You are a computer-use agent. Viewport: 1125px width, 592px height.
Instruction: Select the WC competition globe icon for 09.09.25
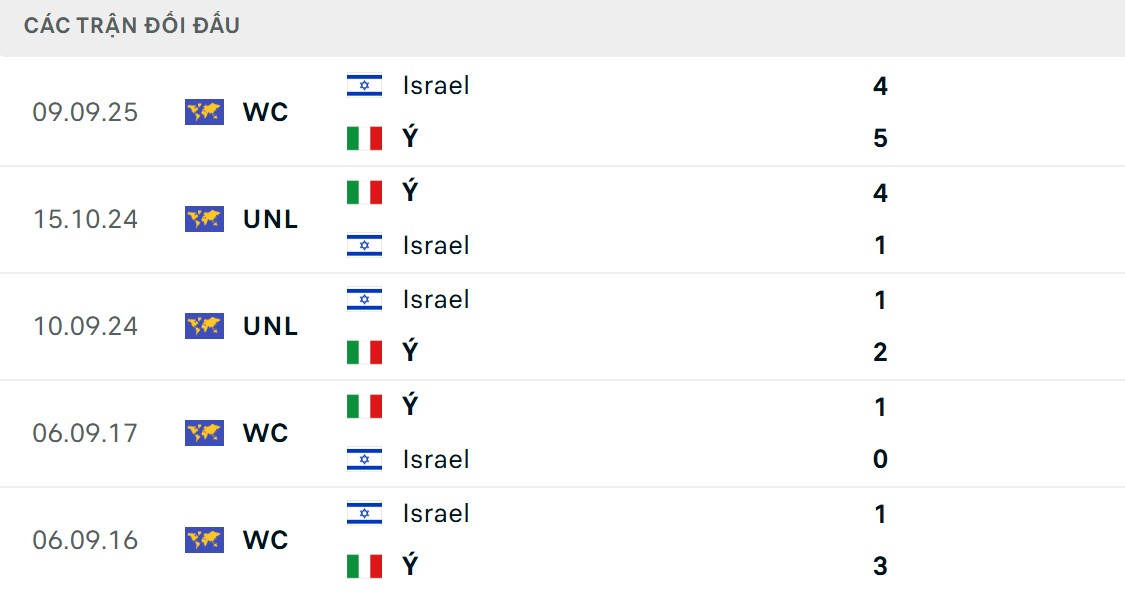tap(204, 112)
